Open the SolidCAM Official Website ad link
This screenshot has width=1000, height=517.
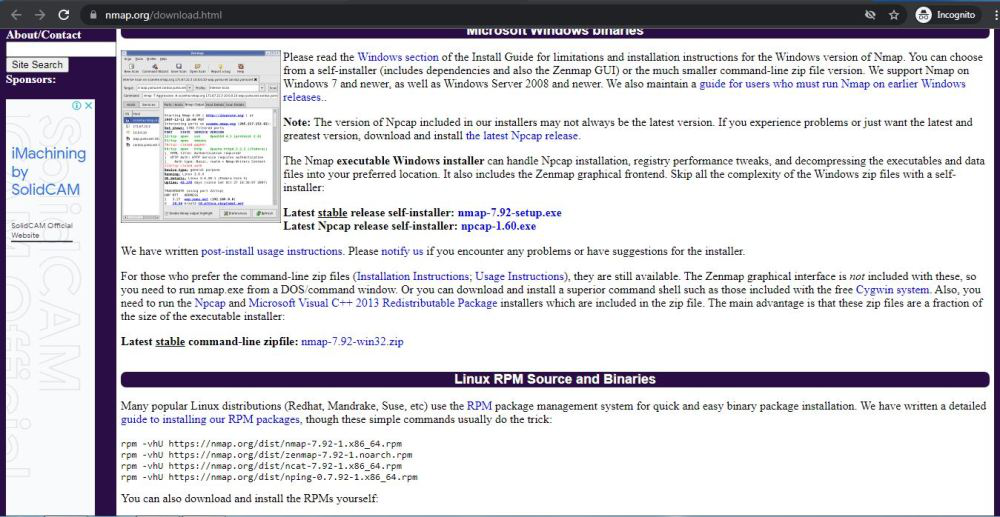[x=41, y=231]
